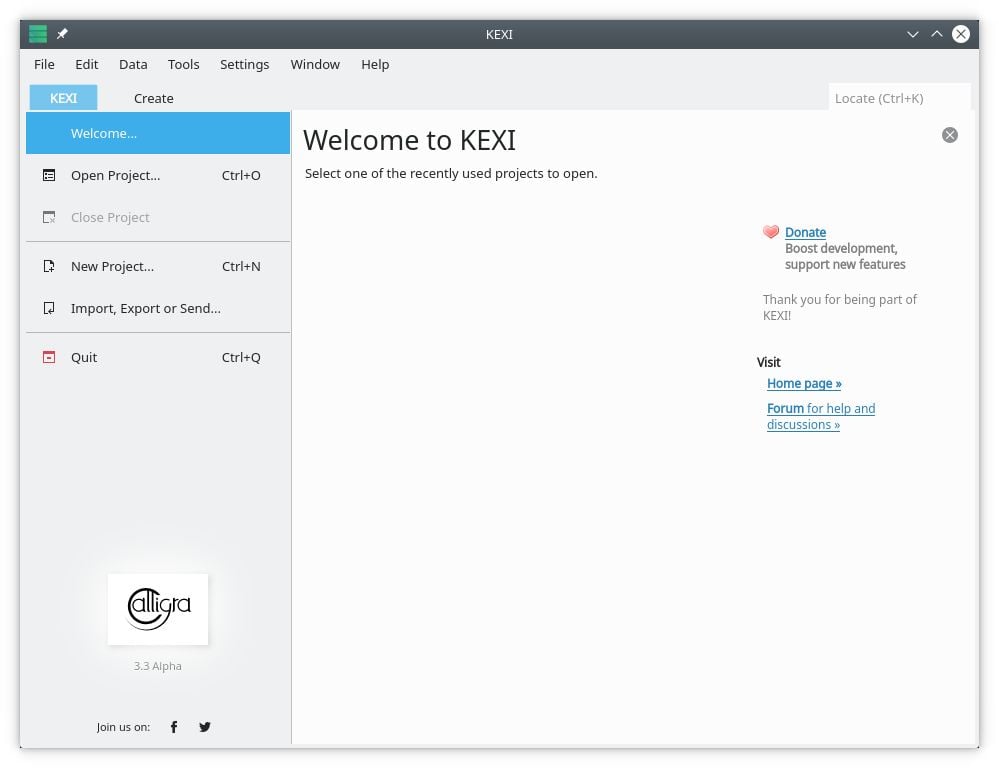Open the Settings menu
Screen dimensions: 999x768
244,64
